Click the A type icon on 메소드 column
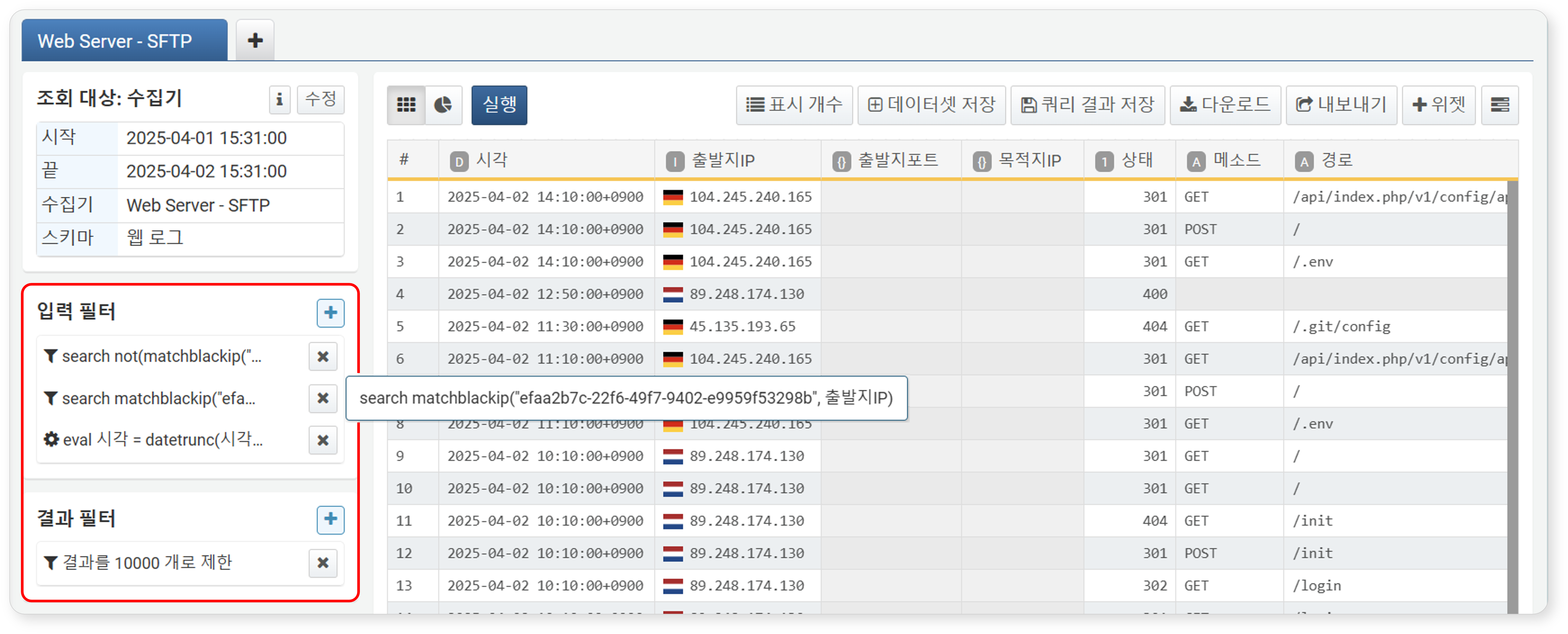The height and width of the screenshot is (634, 1568). tap(1196, 162)
